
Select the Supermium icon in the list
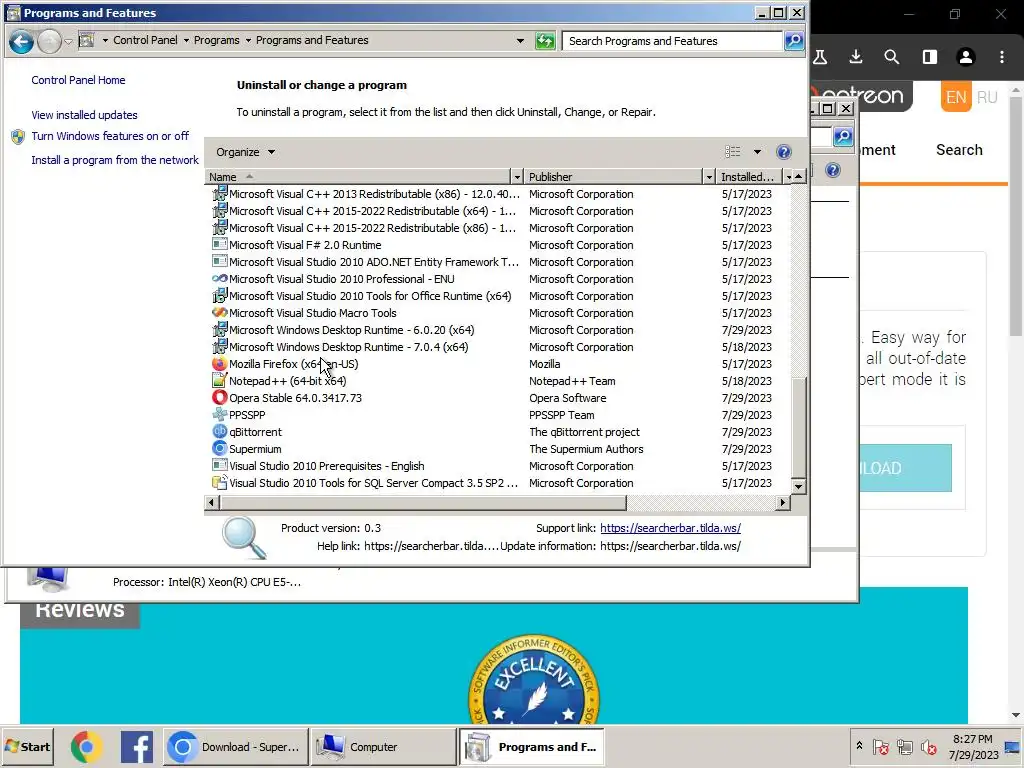(x=219, y=449)
